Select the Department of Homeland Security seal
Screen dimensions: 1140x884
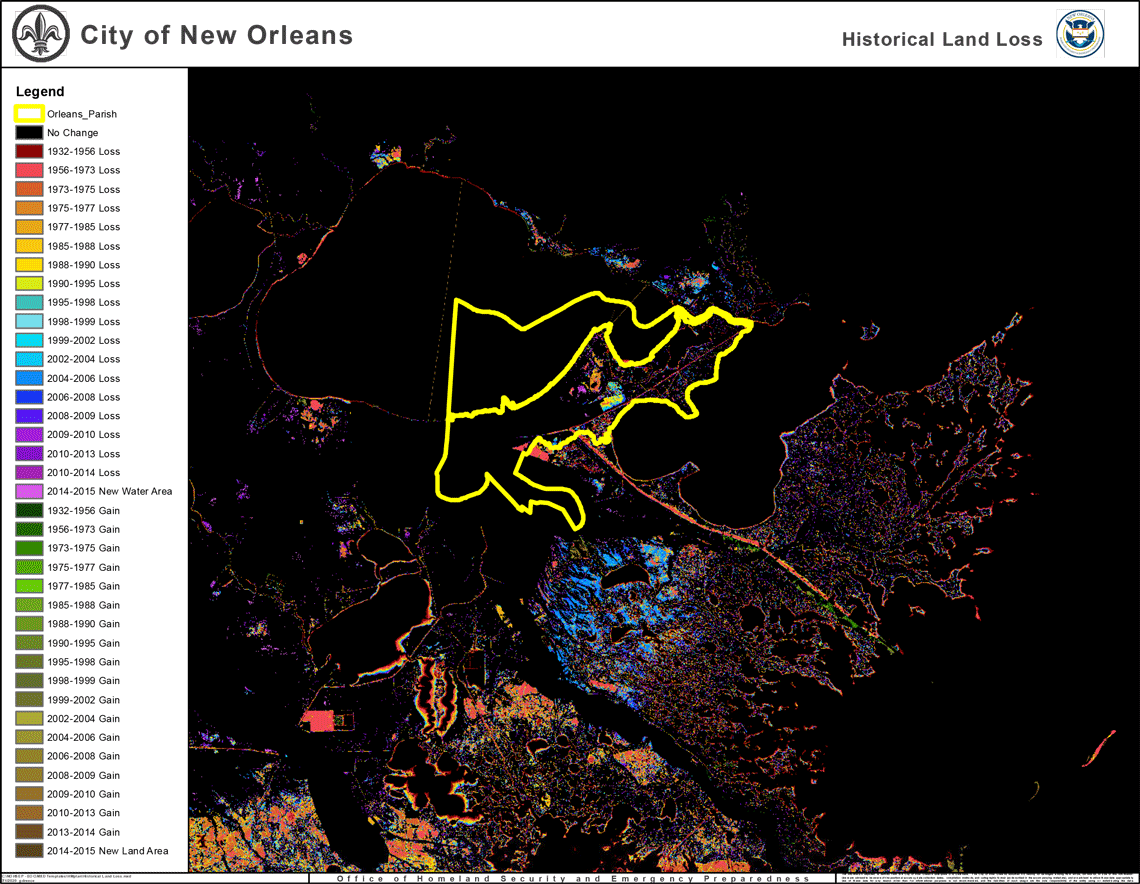click(x=1079, y=35)
